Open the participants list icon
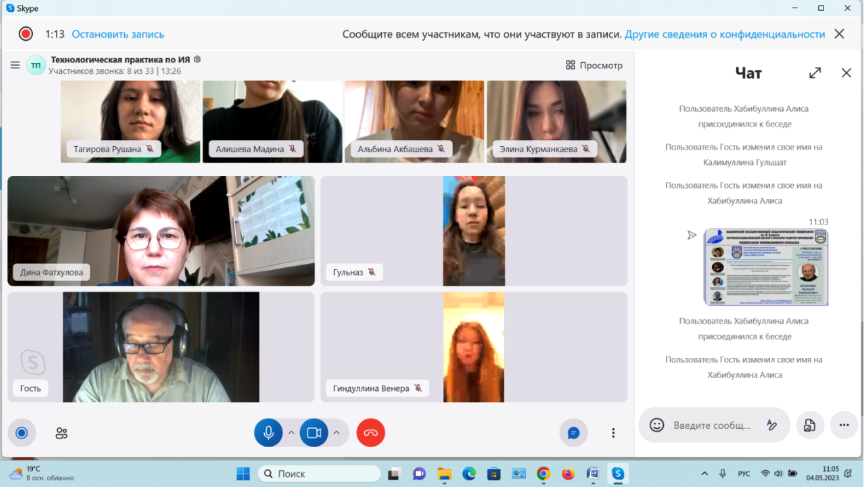The width and height of the screenshot is (868, 487). click(61, 433)
